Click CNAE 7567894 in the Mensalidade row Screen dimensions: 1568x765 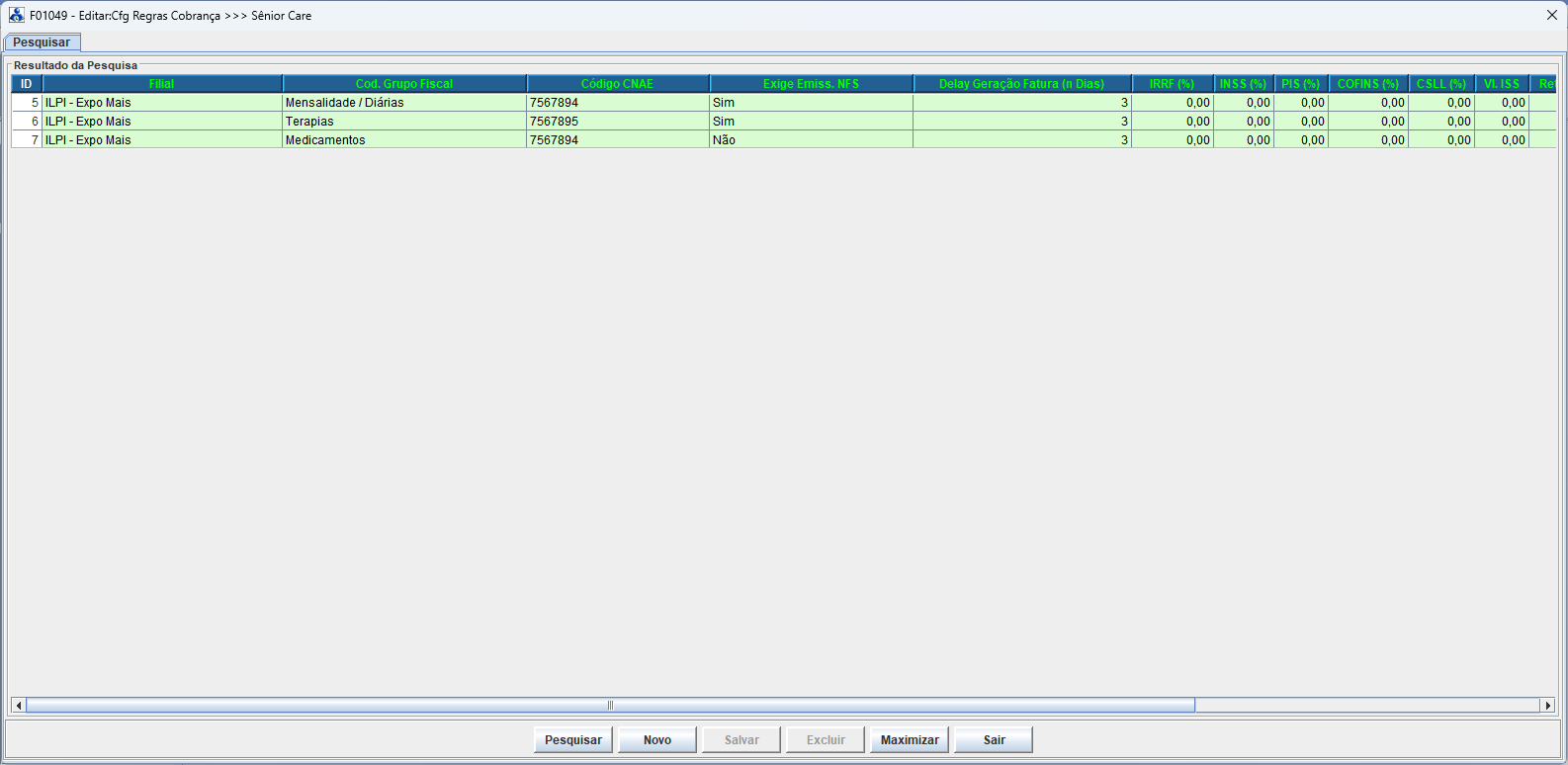coord(618,103)
